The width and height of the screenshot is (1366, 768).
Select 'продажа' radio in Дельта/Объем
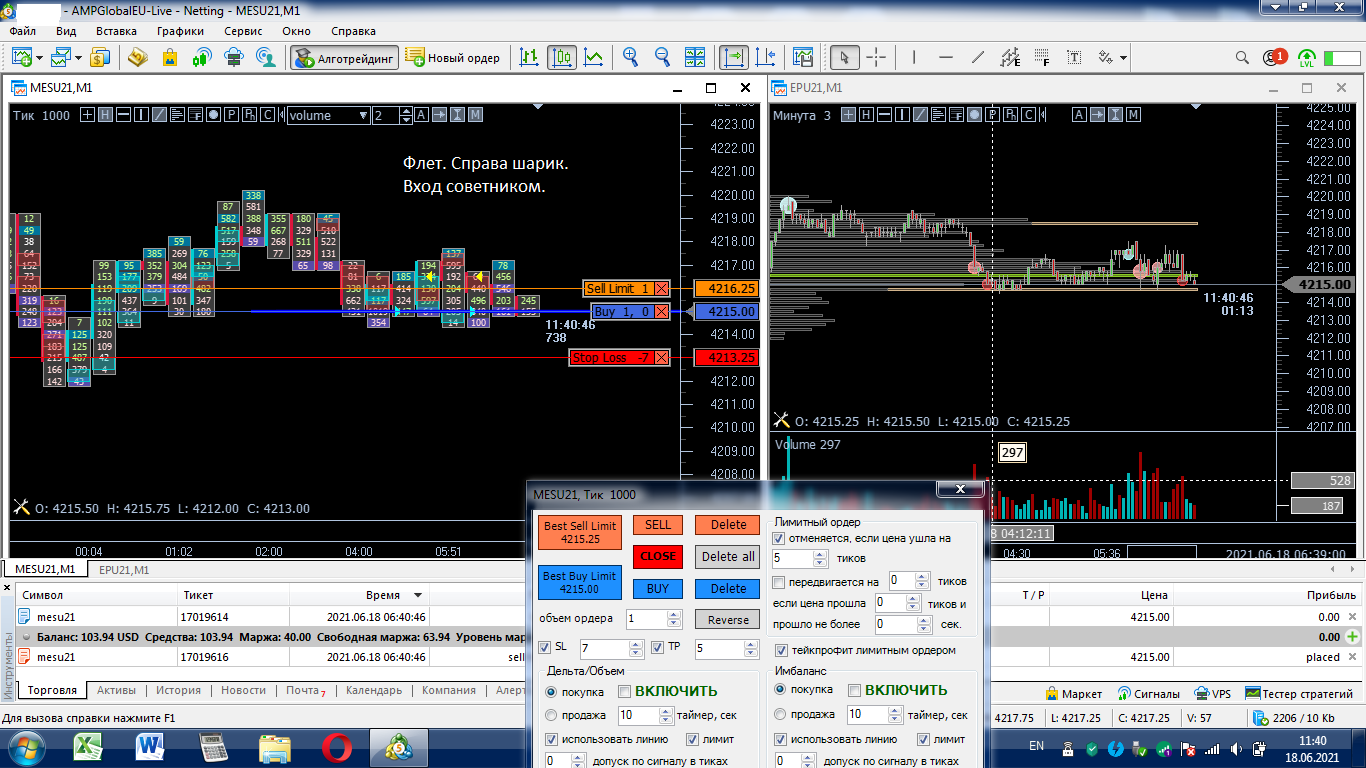click(551, 715)
